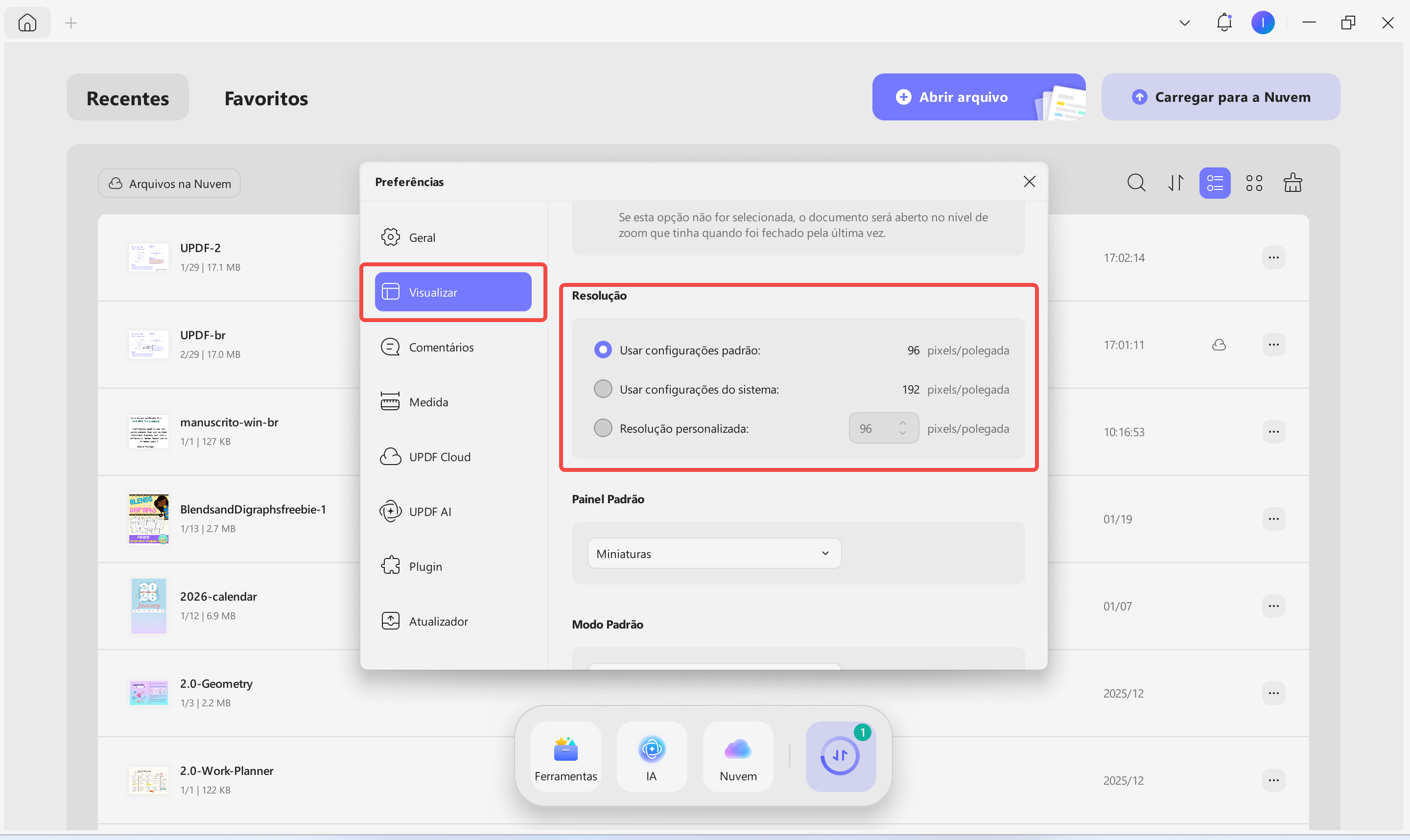Switch to the Favoritos tab
Screen dimensions: 1410x840
[x=266, y=98]
